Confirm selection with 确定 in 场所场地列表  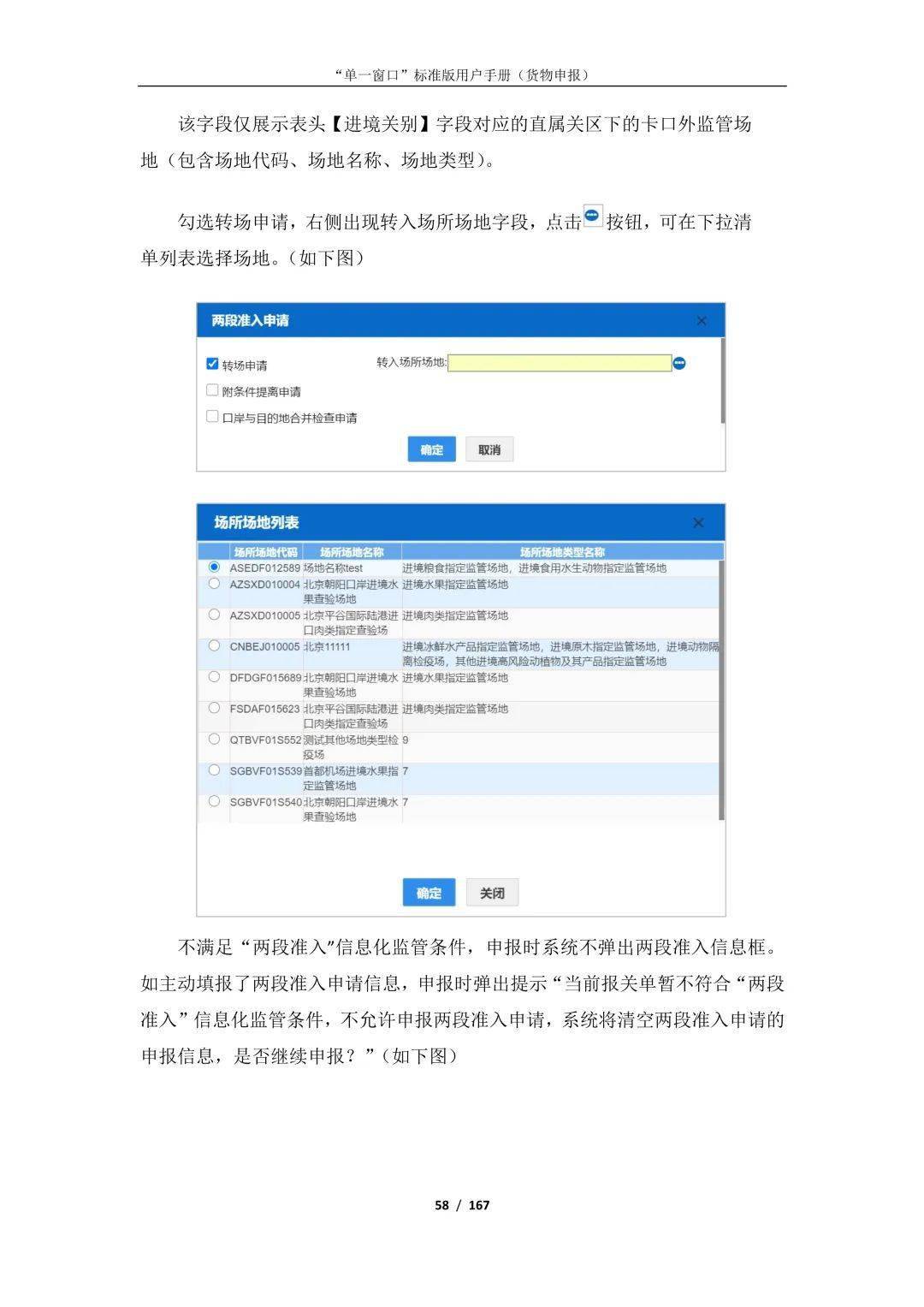429,893
